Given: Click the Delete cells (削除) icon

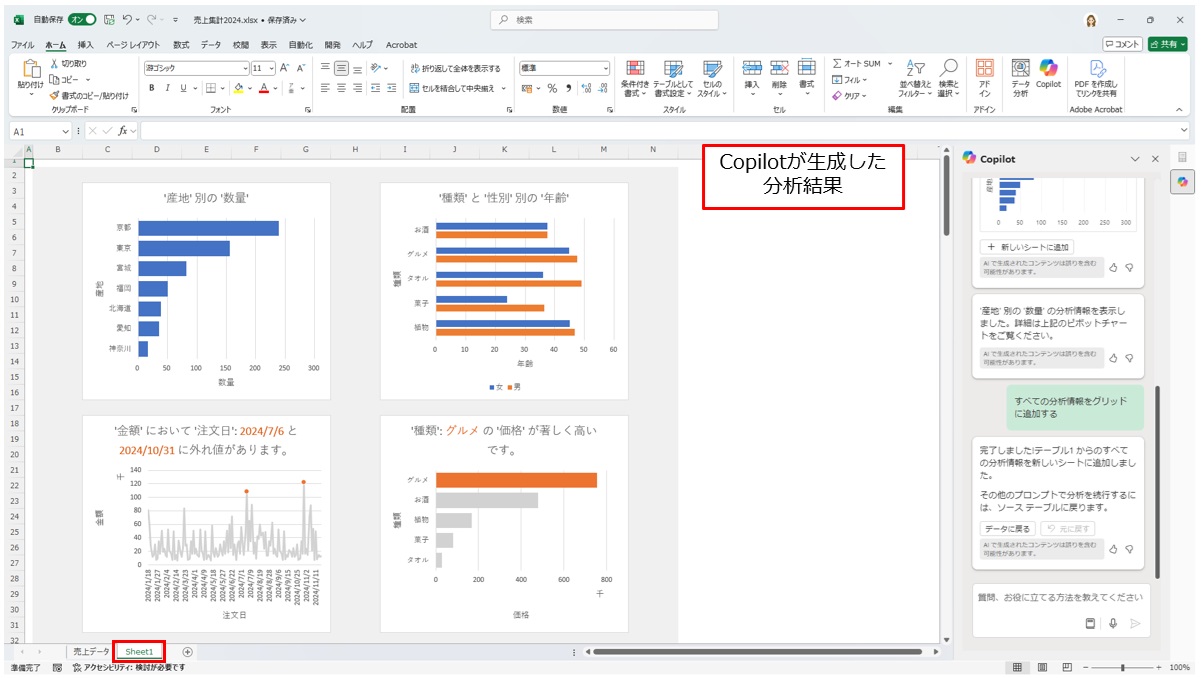Looking at the screenshot, I should click(779, 68).
